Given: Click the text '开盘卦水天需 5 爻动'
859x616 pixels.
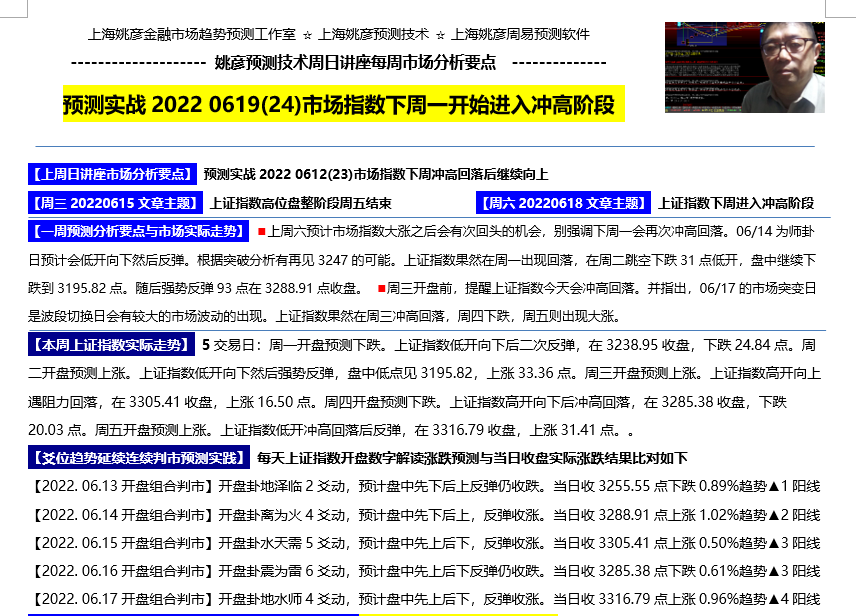Looking at the screenshot, I should [282, 543].
